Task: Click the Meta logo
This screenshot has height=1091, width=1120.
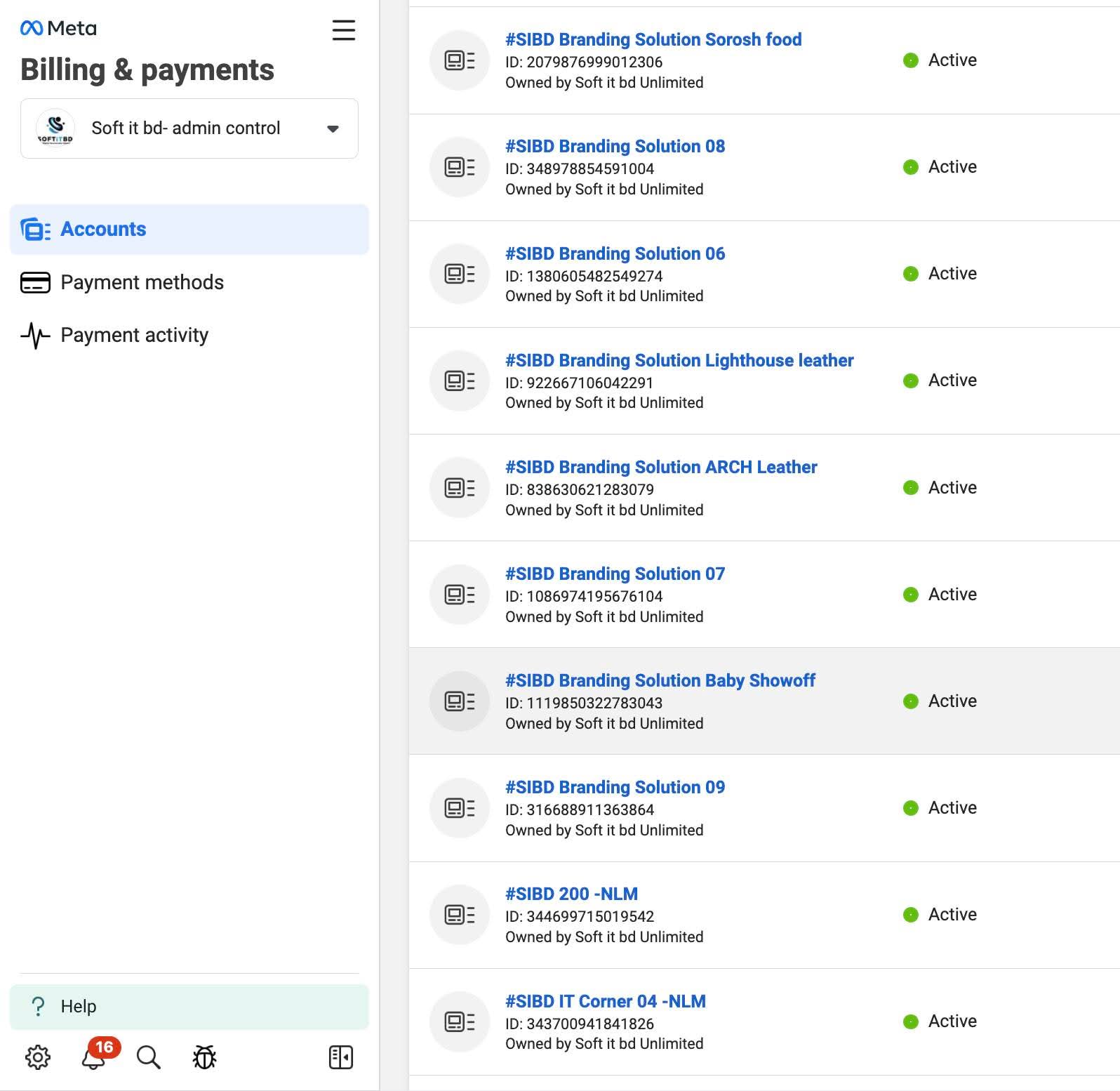Action: (59, 28)
